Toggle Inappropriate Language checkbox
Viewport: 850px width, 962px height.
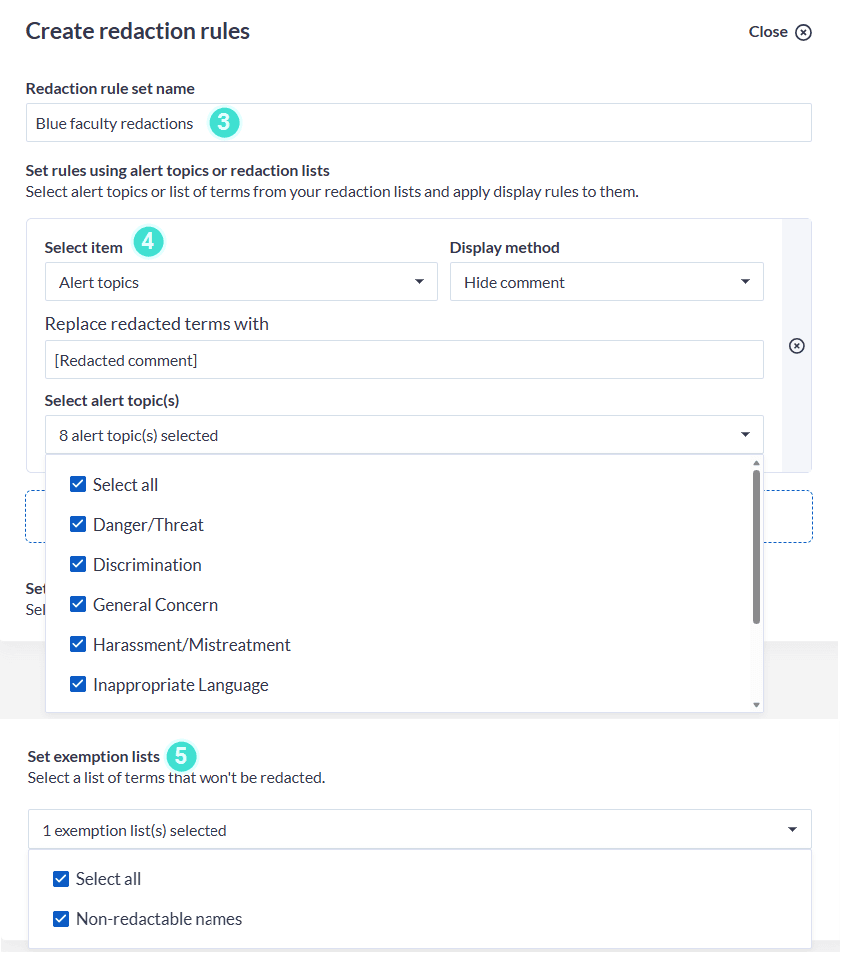tap(78, 685)
